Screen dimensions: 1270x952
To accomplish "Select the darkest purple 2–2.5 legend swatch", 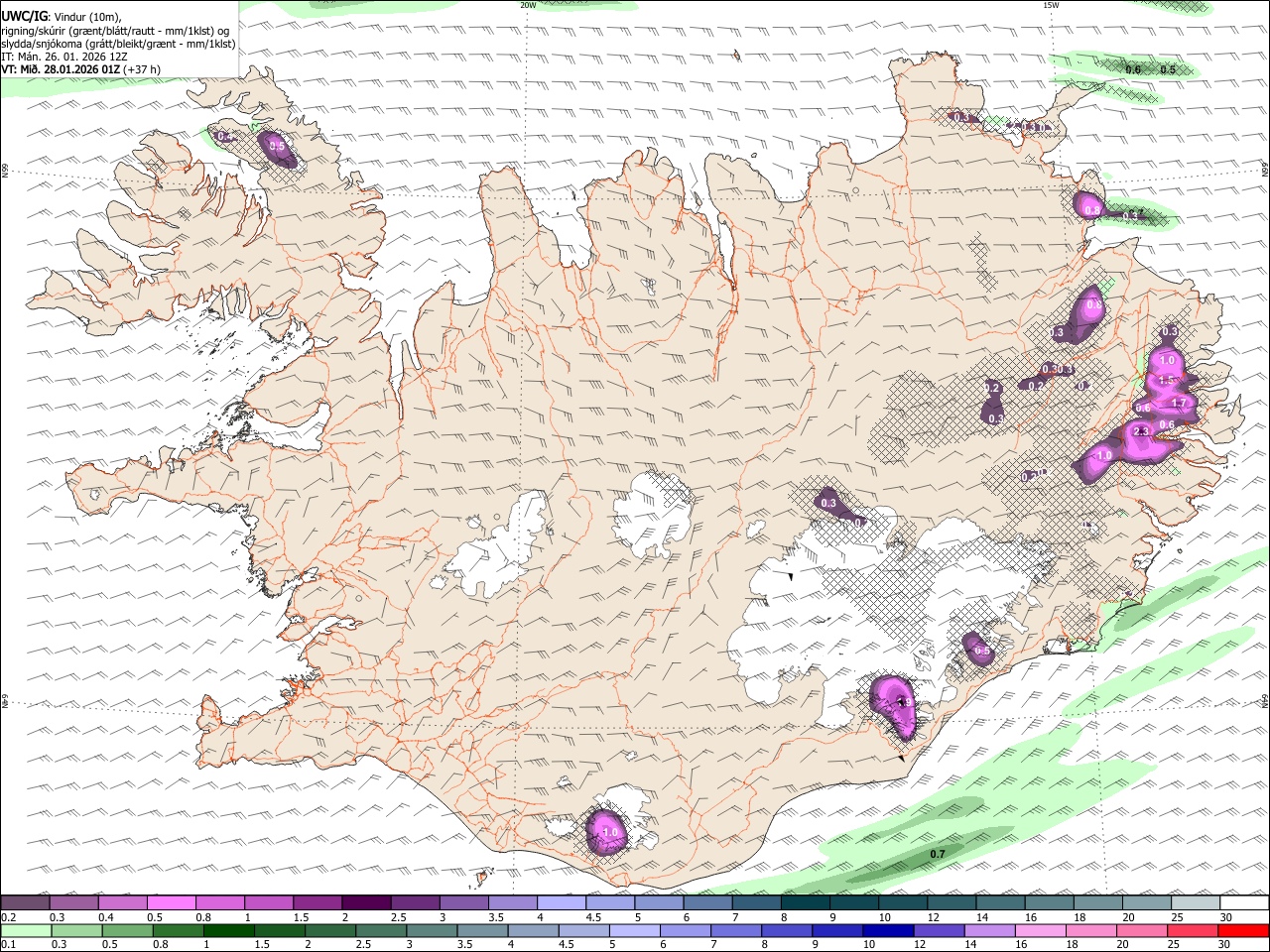I will 365,903.
